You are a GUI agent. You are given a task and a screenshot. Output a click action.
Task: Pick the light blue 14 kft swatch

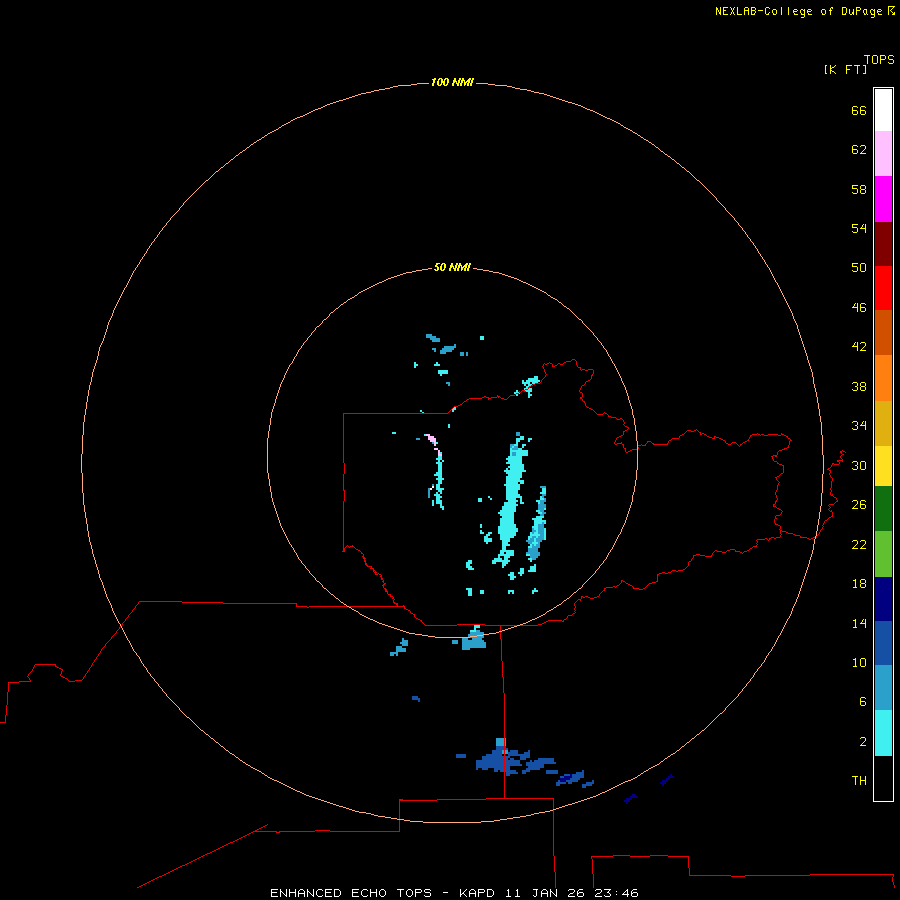(x=883, y=688)
